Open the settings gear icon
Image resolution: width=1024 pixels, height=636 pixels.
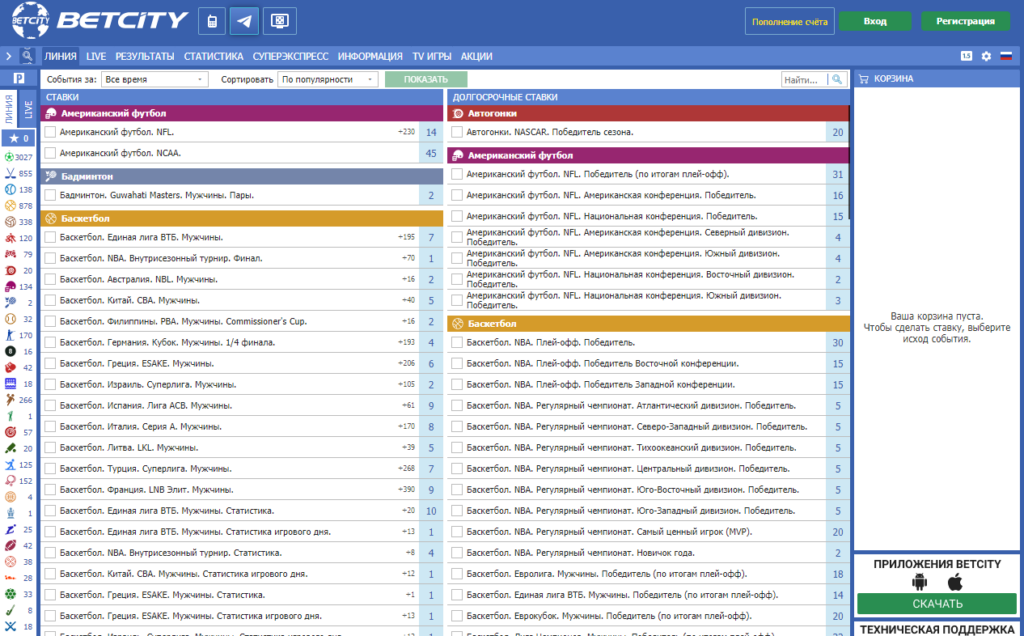click(986, 56)
